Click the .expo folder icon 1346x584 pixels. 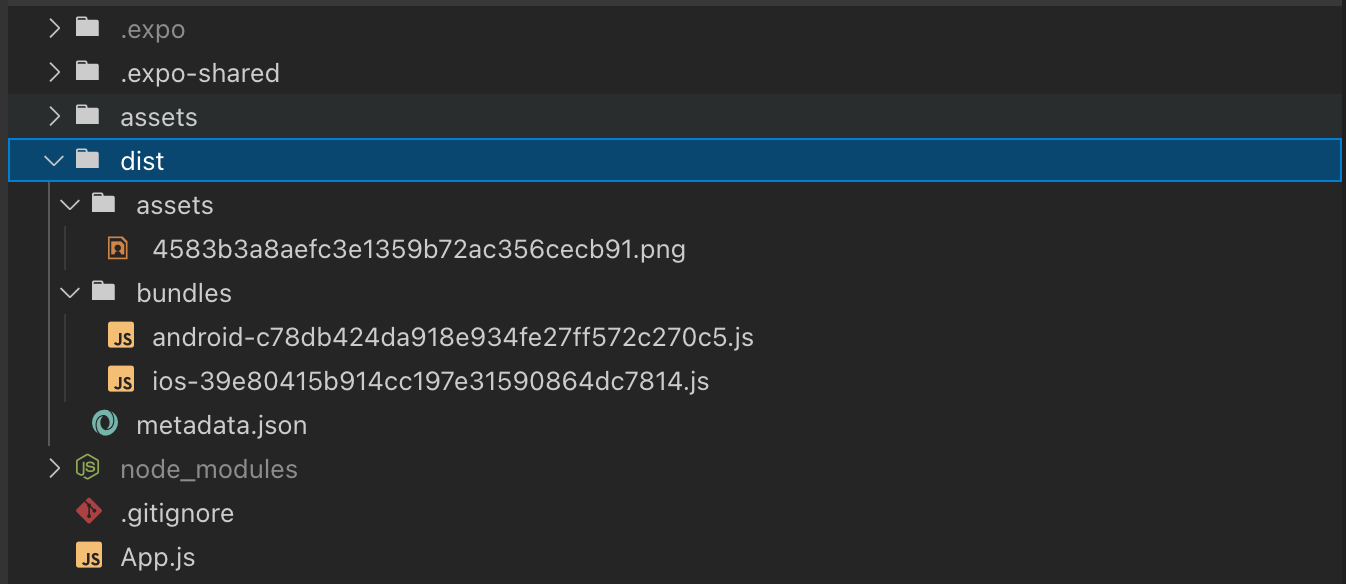pos(88,29)
